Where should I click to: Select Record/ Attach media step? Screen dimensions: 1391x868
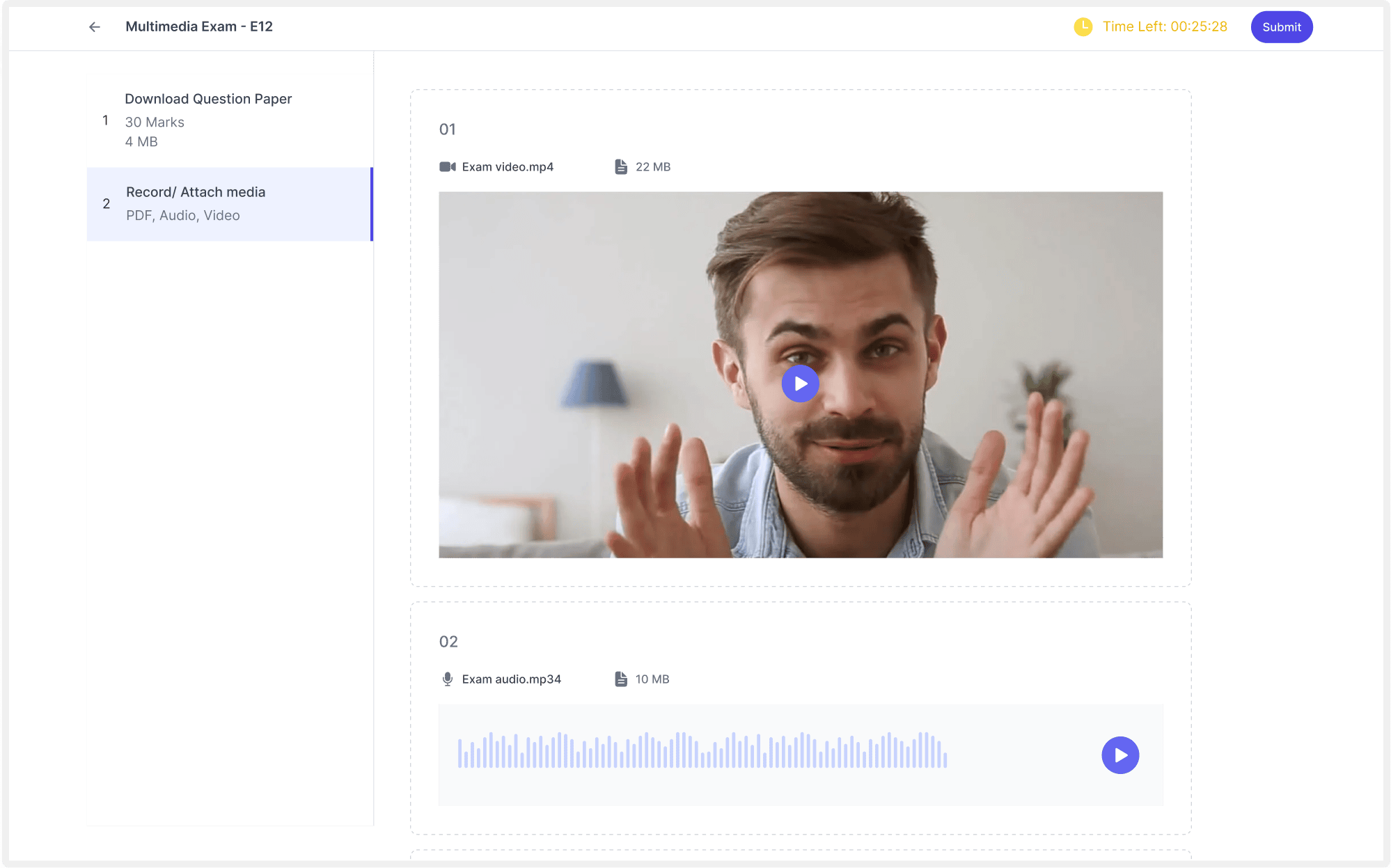pyautogui.click(x=196, y=192)
